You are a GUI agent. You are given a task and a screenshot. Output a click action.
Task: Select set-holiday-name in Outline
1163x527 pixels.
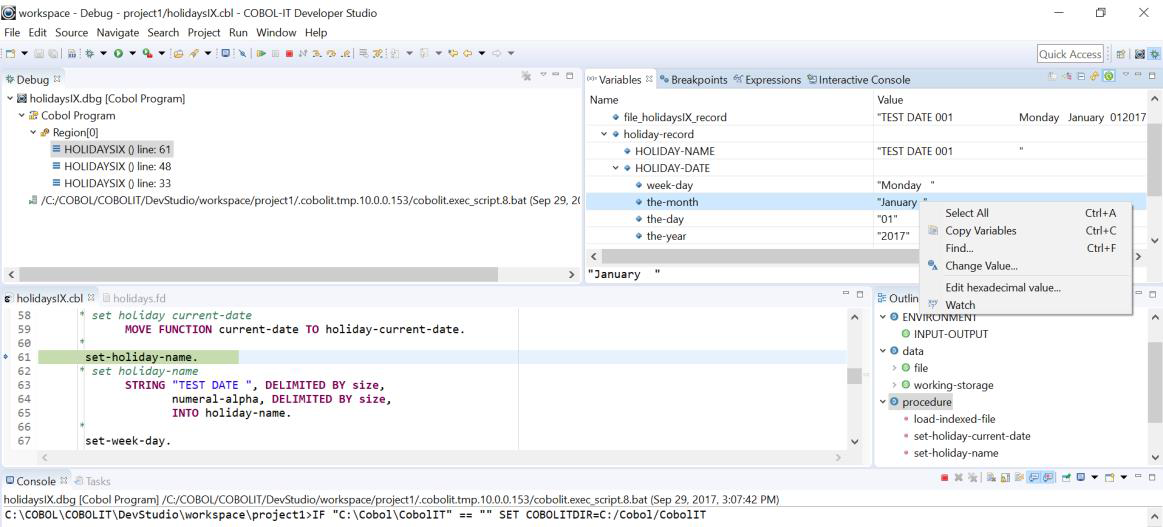click(956, 453)
